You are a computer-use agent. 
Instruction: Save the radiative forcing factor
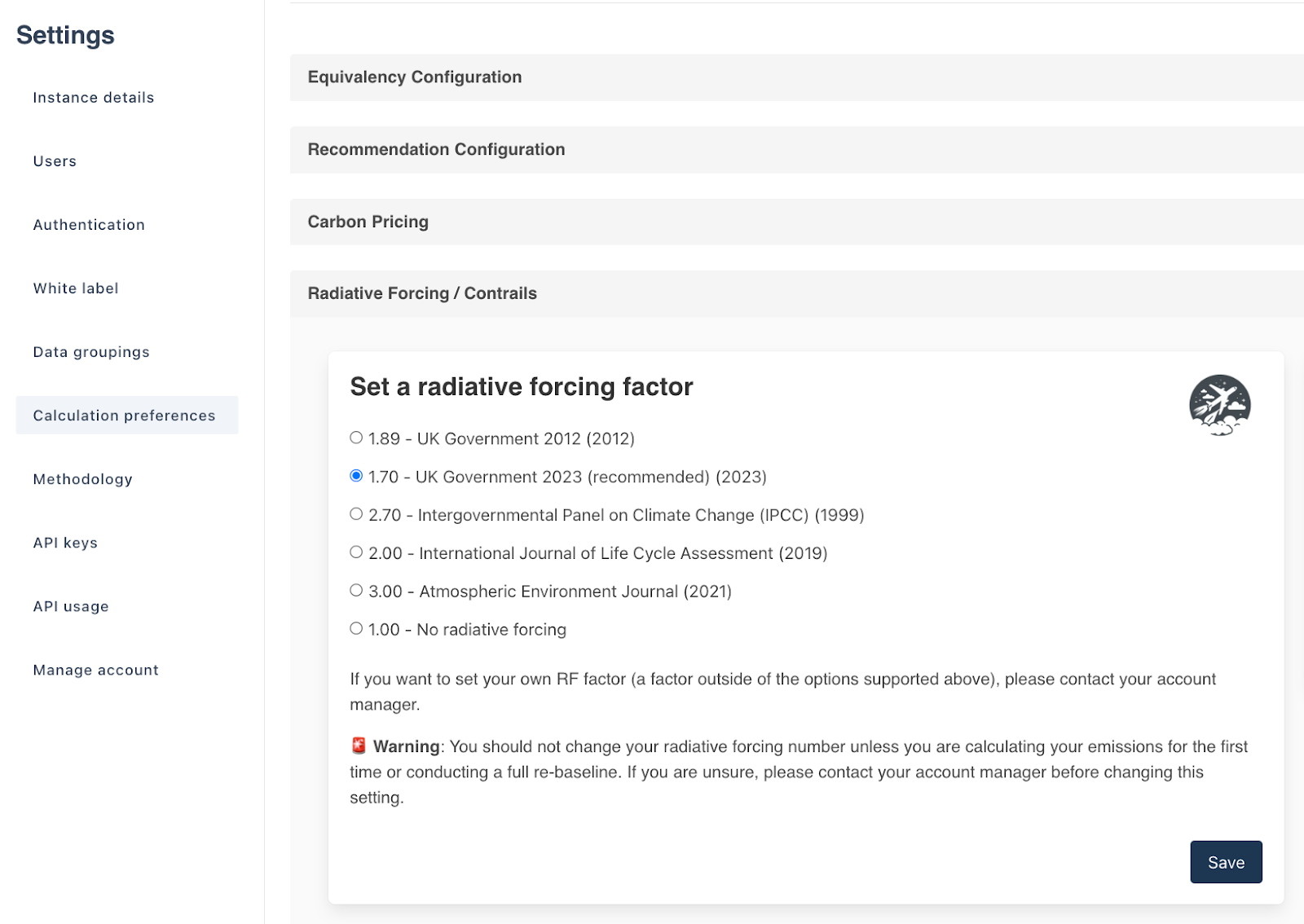click(x=1226, y=862)
